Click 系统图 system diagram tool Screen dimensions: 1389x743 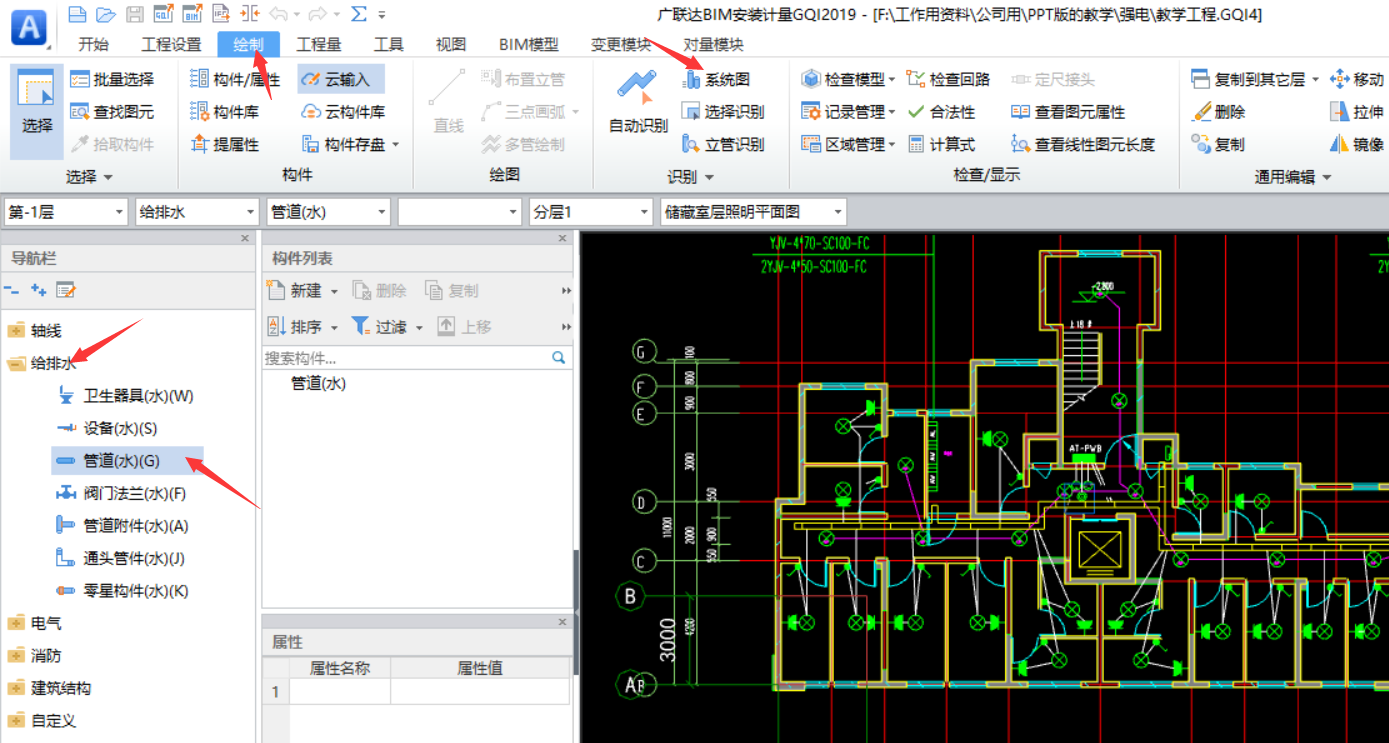click(716, 79)
